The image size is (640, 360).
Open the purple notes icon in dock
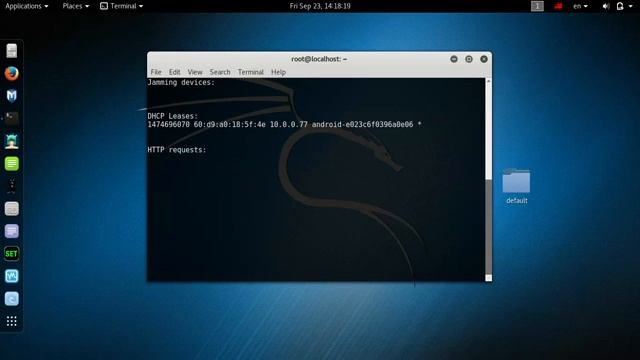(11, 231)
